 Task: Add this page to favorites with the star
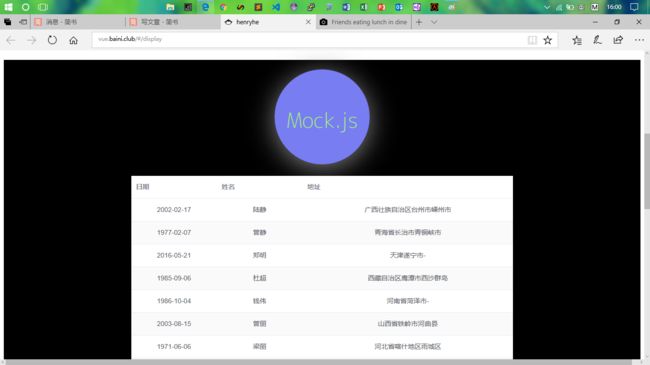point(548,40)
